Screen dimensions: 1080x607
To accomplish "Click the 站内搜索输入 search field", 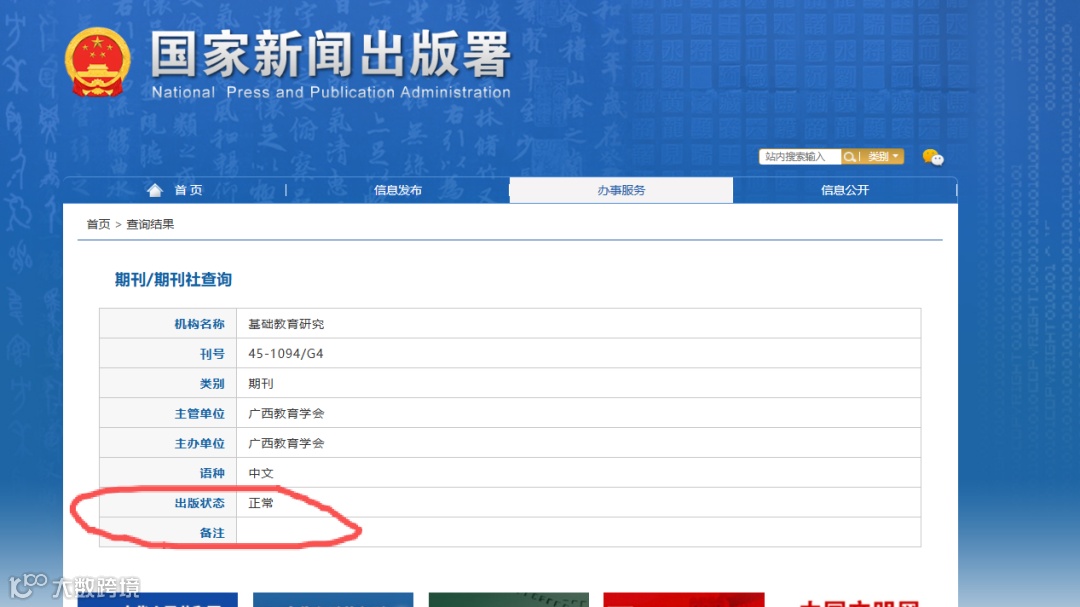I will coord(800,157).
